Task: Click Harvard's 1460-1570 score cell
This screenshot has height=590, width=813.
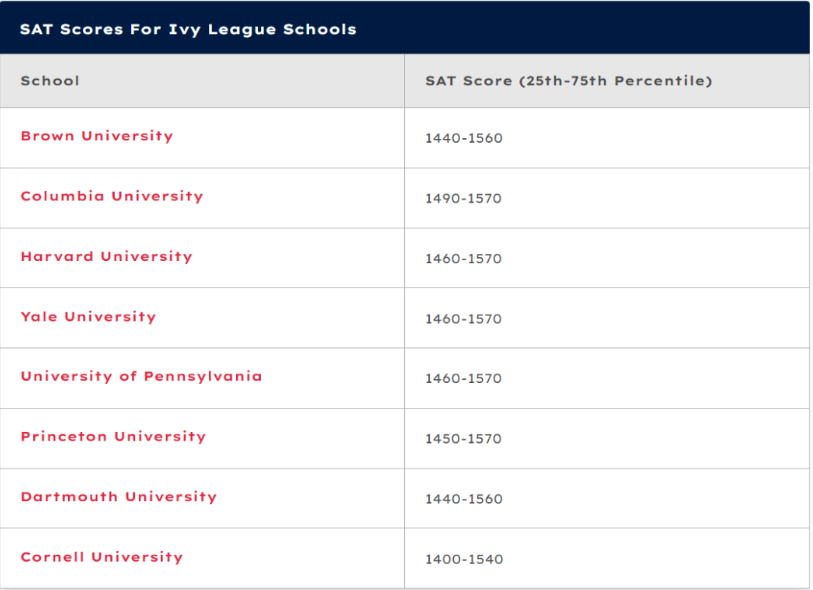Action: [464, 258]
